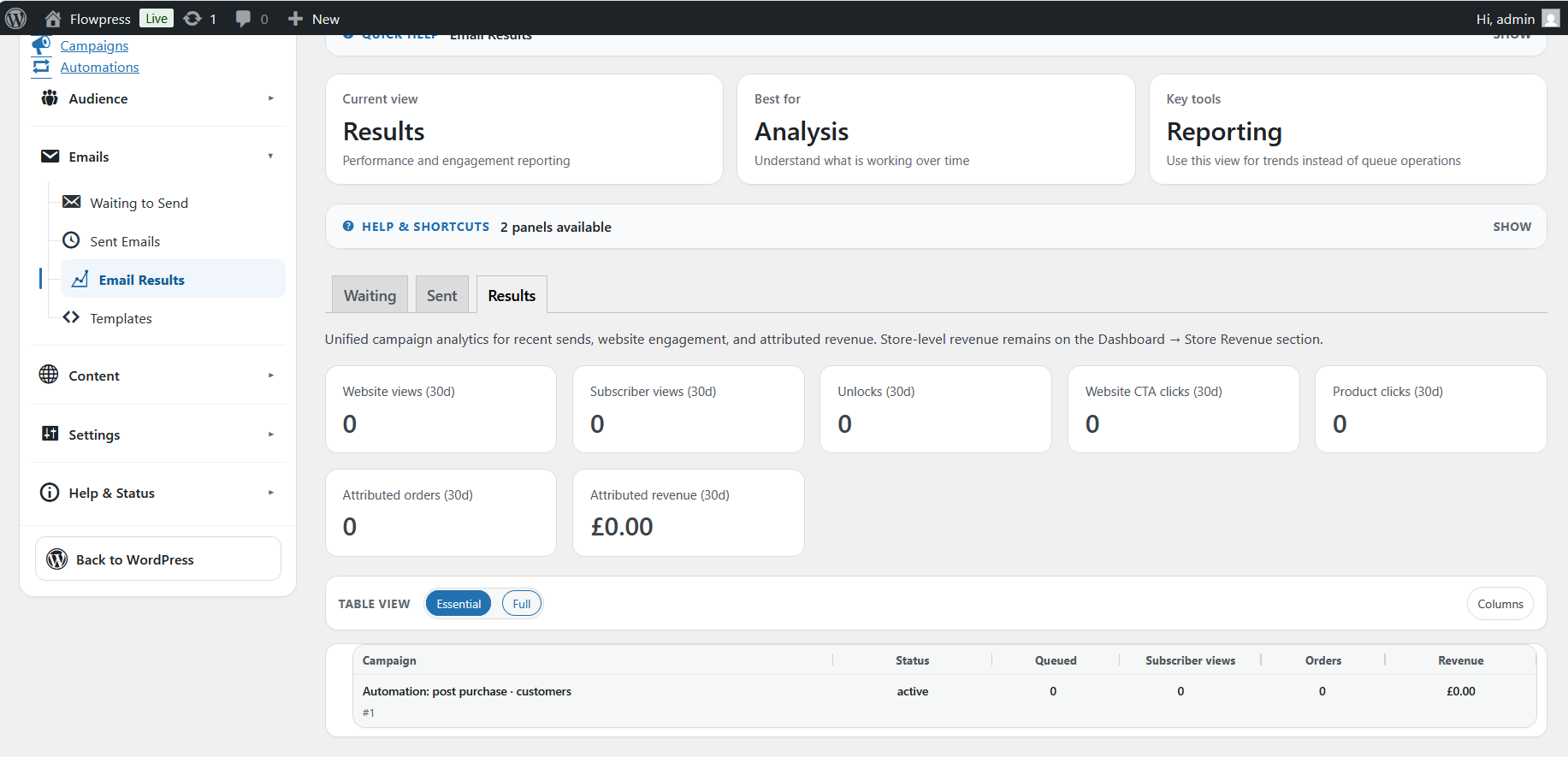Click the Back to WordPress logo icon

click(x=57, y=559)
